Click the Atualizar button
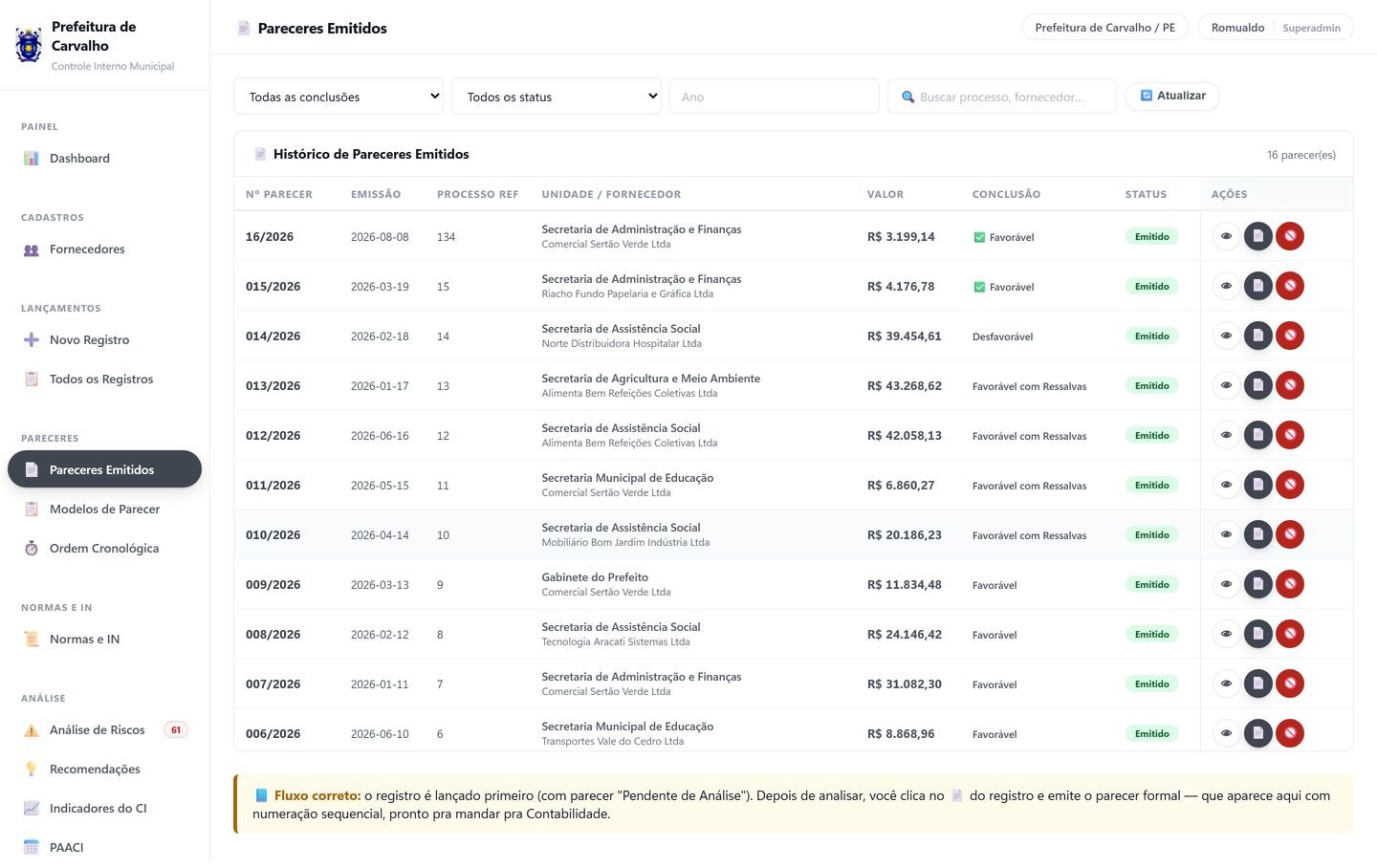This screenshot has width=1377, height=868. point(1172,96)
